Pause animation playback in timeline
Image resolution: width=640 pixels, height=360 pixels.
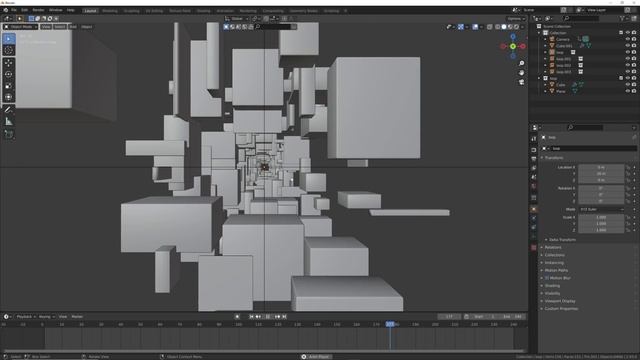coord(268,317)
